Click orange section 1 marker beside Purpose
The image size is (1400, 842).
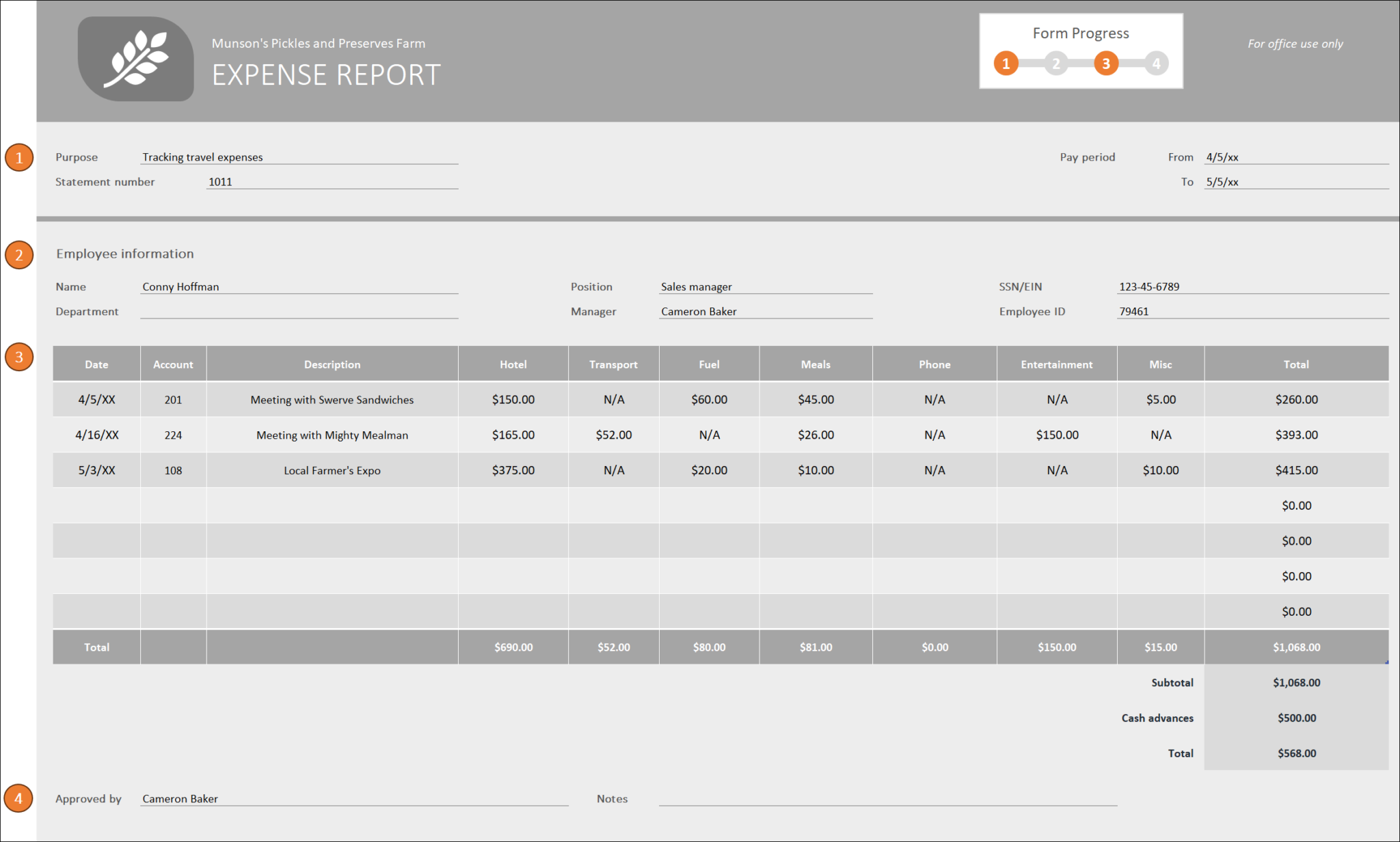click(19, 158)
